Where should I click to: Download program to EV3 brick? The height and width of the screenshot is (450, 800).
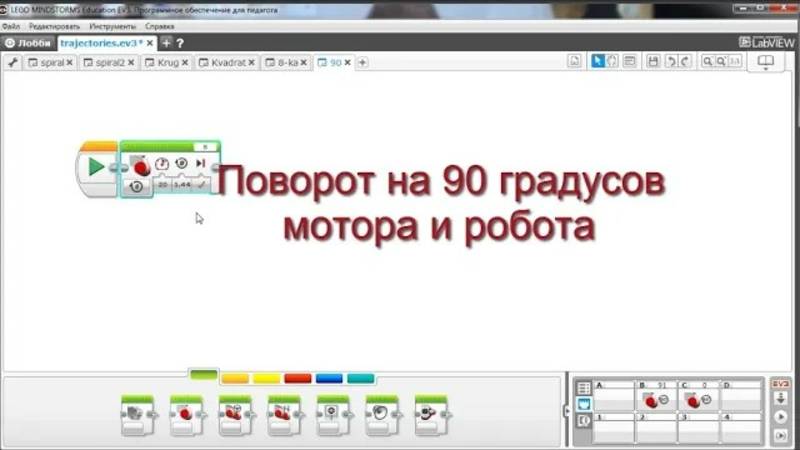pos(781,399)
